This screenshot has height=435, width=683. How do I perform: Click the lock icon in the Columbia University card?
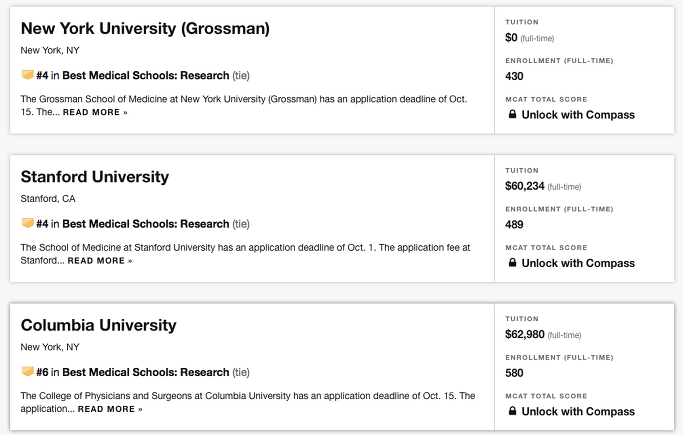point(512,411)
